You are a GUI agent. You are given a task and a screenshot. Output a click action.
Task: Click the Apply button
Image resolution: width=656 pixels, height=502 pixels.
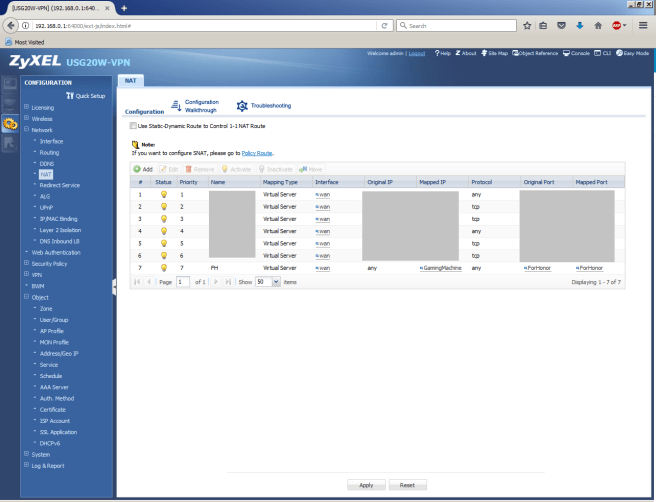coord(366,484)
